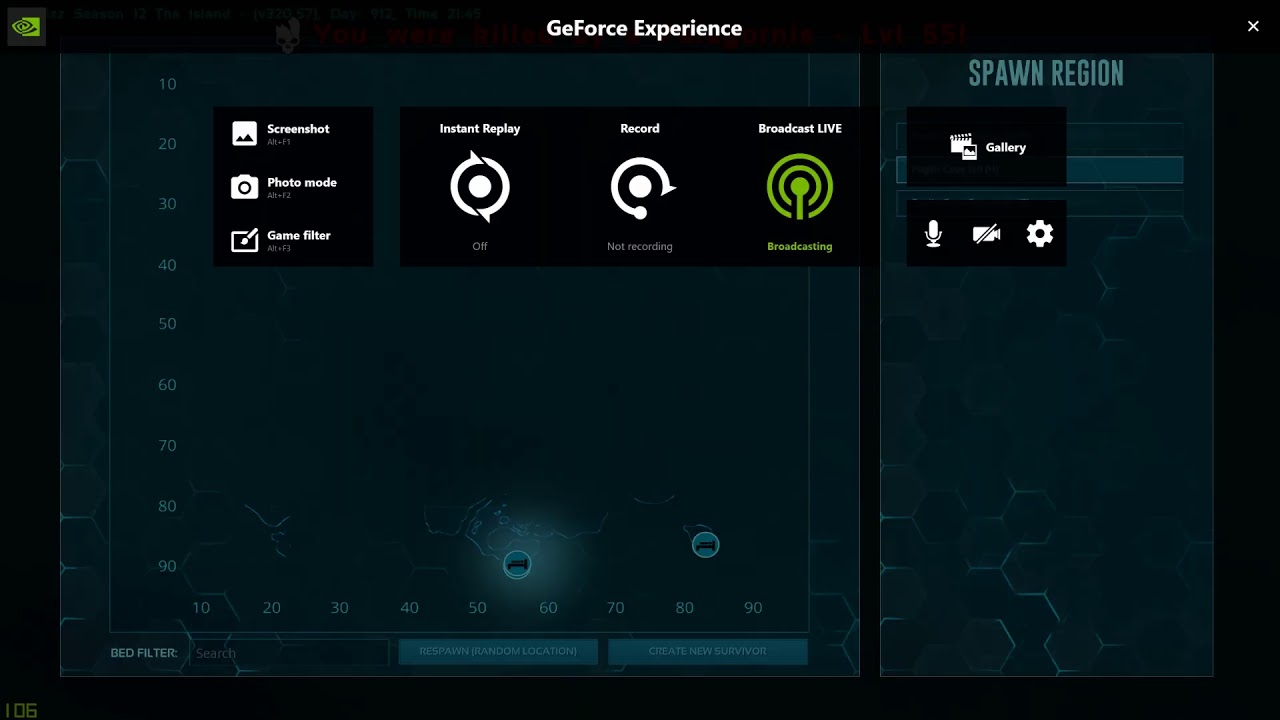Toggle the microphone
The height and width of the screenshot is (720, 1280).
click(933, 234)
